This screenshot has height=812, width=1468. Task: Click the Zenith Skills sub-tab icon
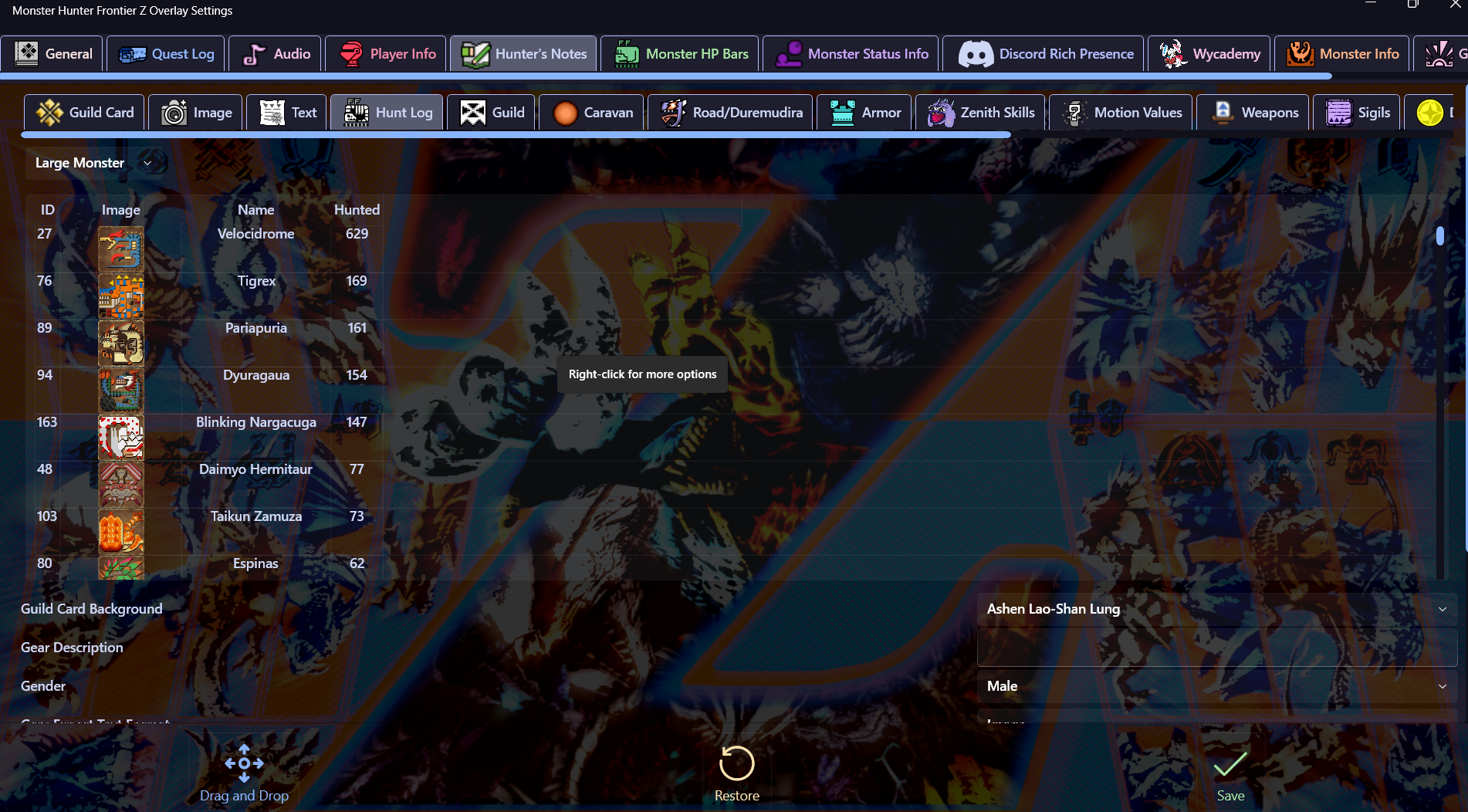(x=941, y=113)
